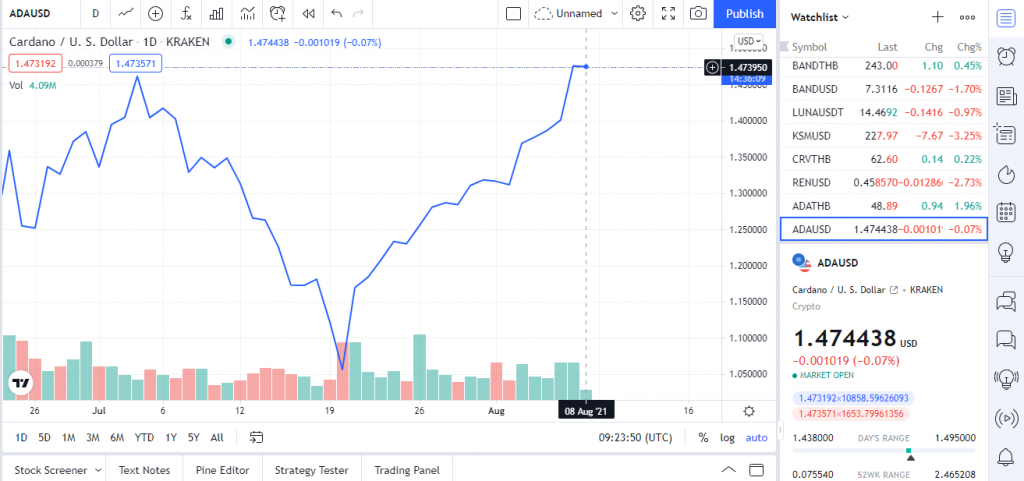Viewport: 1024px width, 481px height.
Task: Maximize the bottom panel window icon
Action: pos(756,470)
